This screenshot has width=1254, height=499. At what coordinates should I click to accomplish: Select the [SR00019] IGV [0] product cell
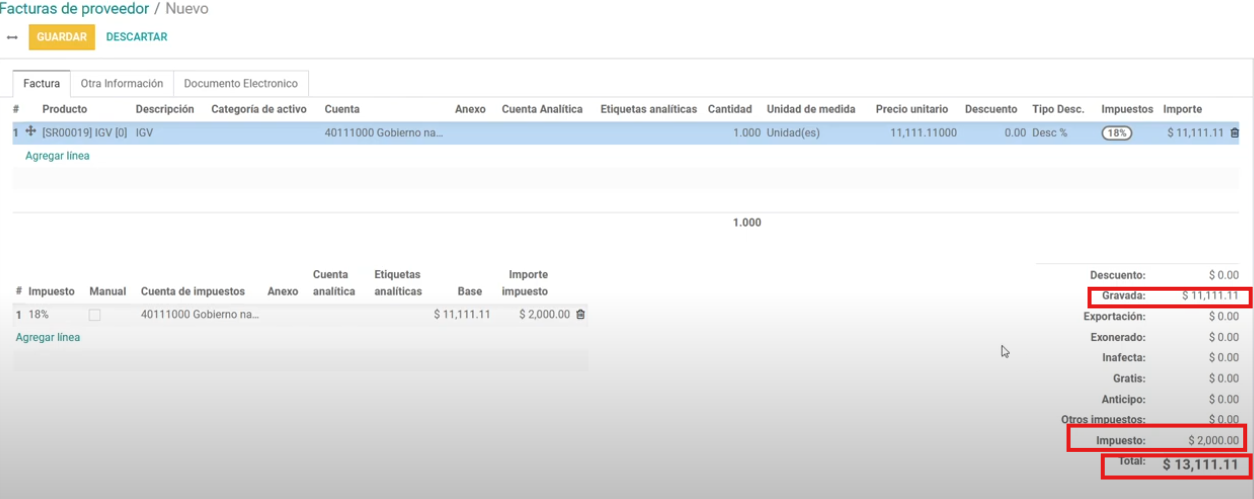pos(86,132)
